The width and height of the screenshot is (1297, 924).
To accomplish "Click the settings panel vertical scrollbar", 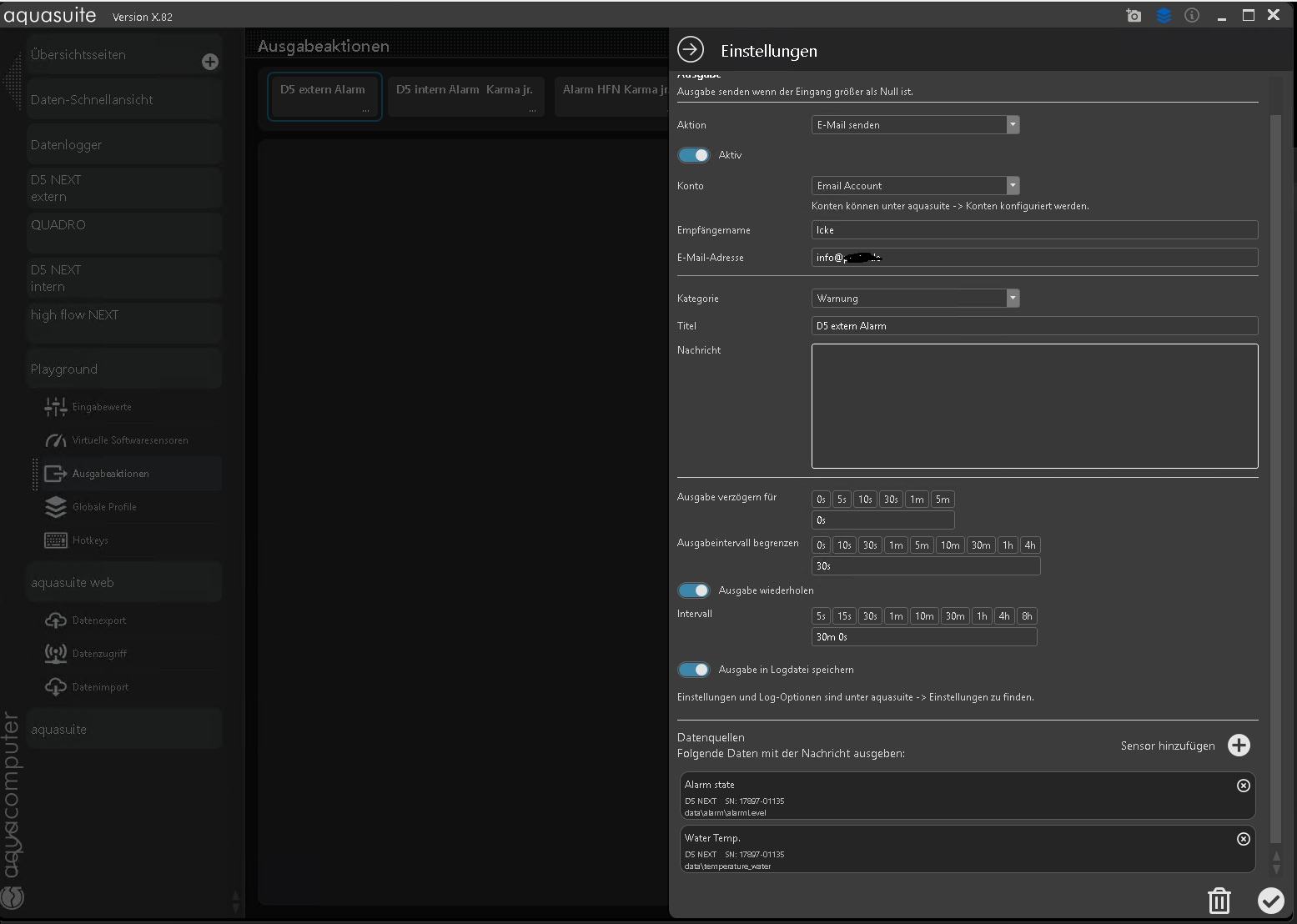I will 1275,480.
